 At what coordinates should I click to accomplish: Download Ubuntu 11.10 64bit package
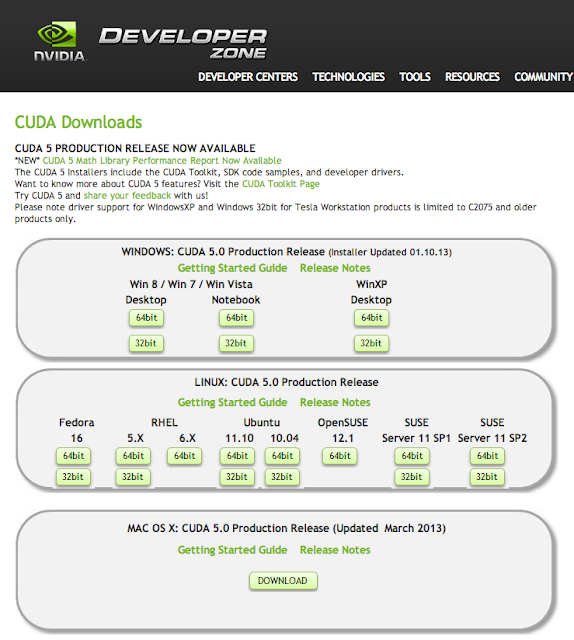[x=237, y=456]
